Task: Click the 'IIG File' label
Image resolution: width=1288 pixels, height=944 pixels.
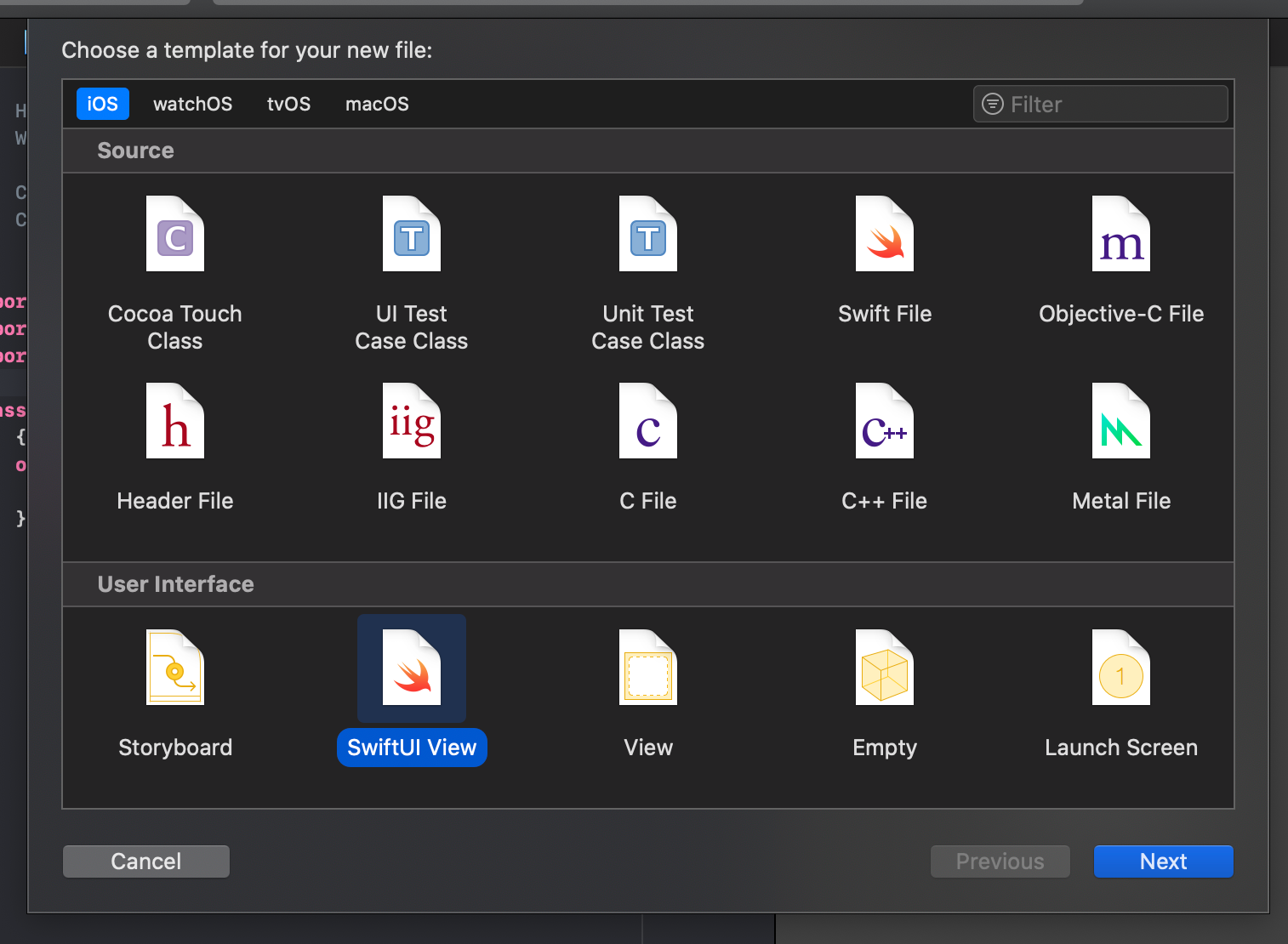Action: (412, 501)
